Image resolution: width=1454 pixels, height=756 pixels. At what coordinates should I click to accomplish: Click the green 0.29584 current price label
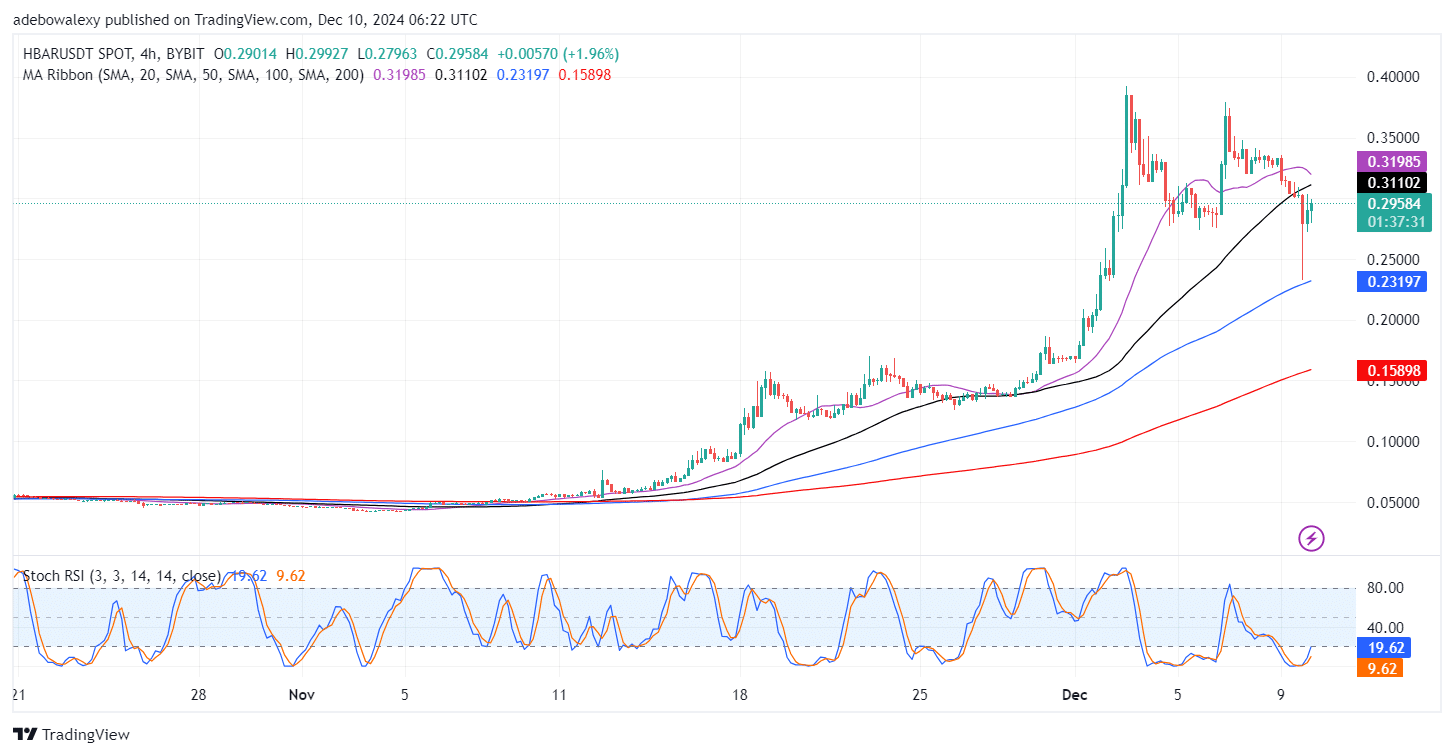coord(1393,203)
